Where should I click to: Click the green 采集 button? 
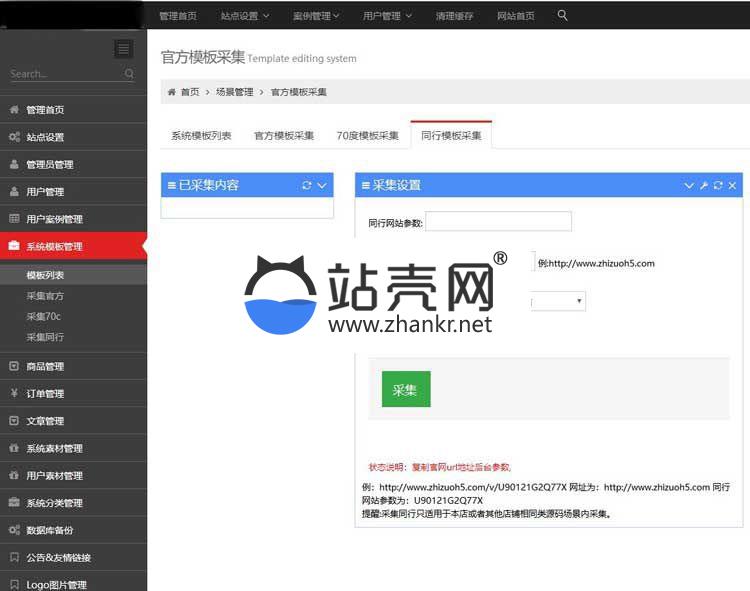click(x=405, y=389)
